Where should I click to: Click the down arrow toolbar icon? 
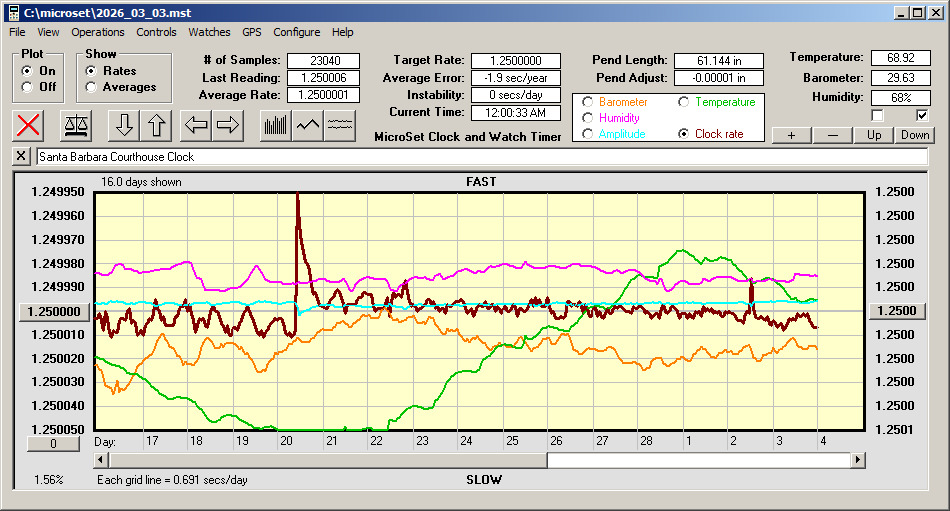pyautogui.click(x=124, y=125)
